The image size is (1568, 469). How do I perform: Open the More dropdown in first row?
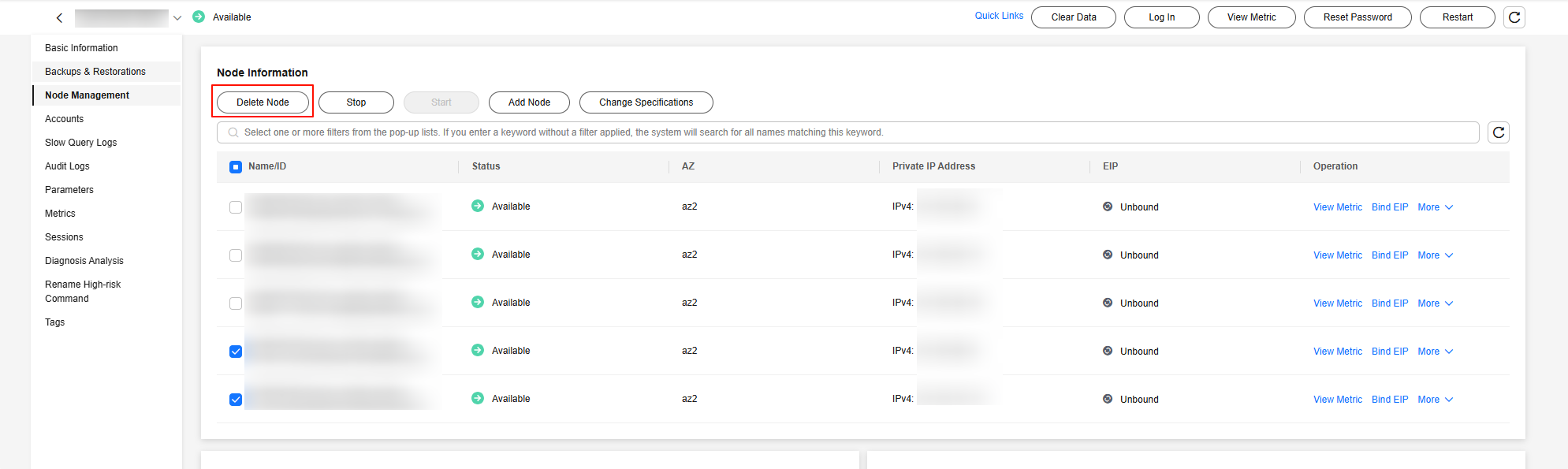pyautogui.click(x=1435, y=207)
